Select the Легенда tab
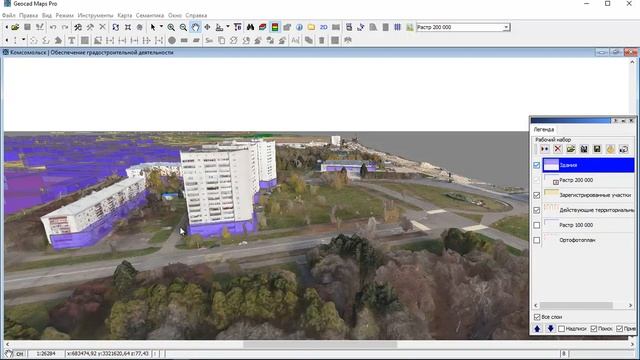The height and width of the screenshot is (360, 640). (544, 129)
